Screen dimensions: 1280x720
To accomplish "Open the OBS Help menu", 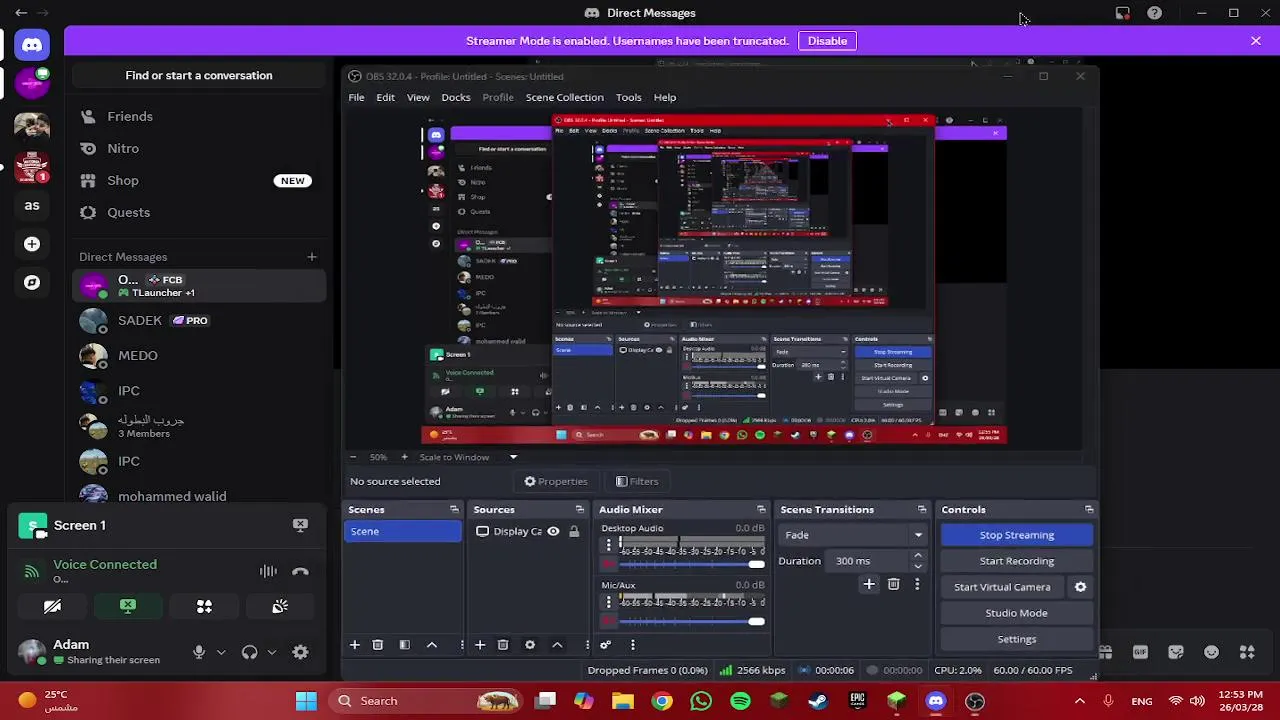I will pyautogui.click(x=665, y=97).
